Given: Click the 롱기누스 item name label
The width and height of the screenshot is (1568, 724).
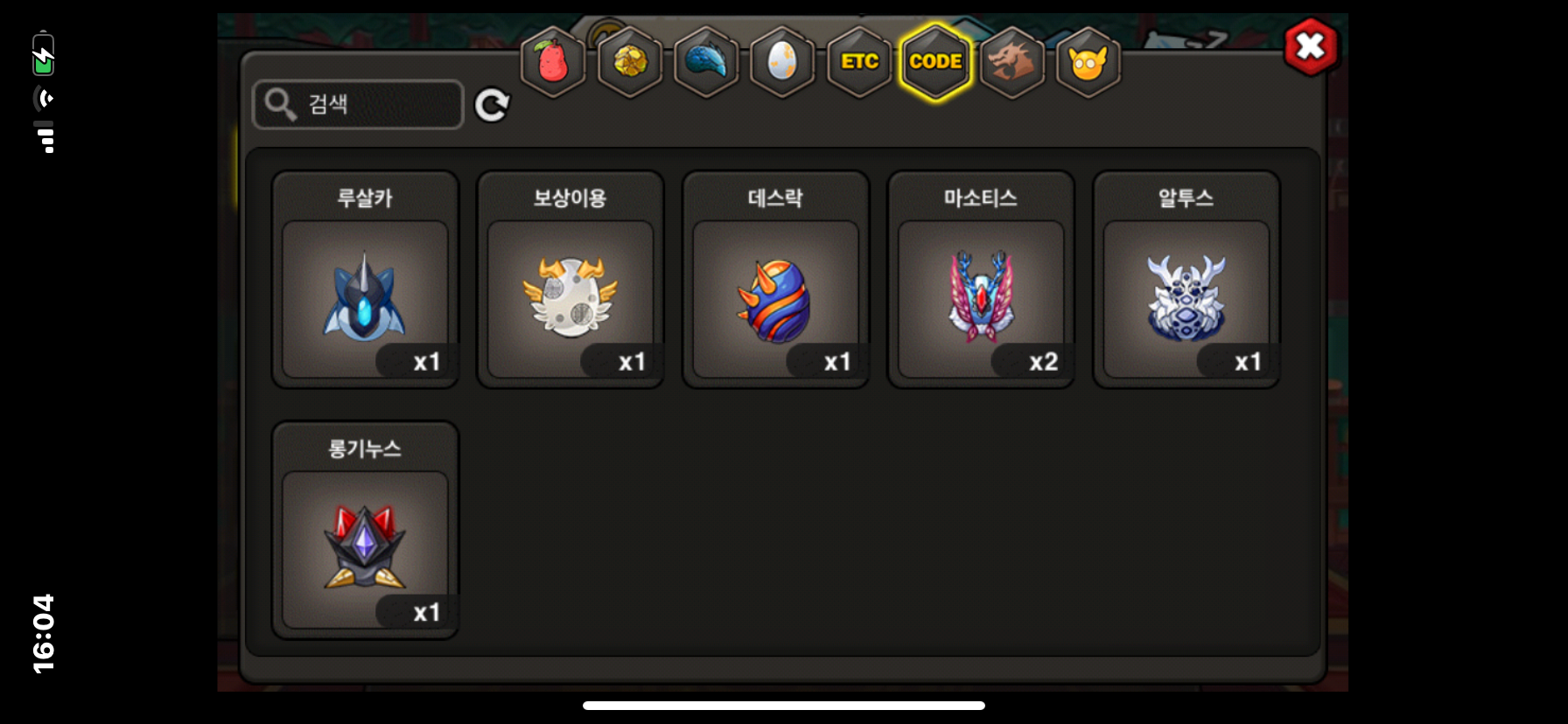Looking at the screenshot, I should [365, 449].
